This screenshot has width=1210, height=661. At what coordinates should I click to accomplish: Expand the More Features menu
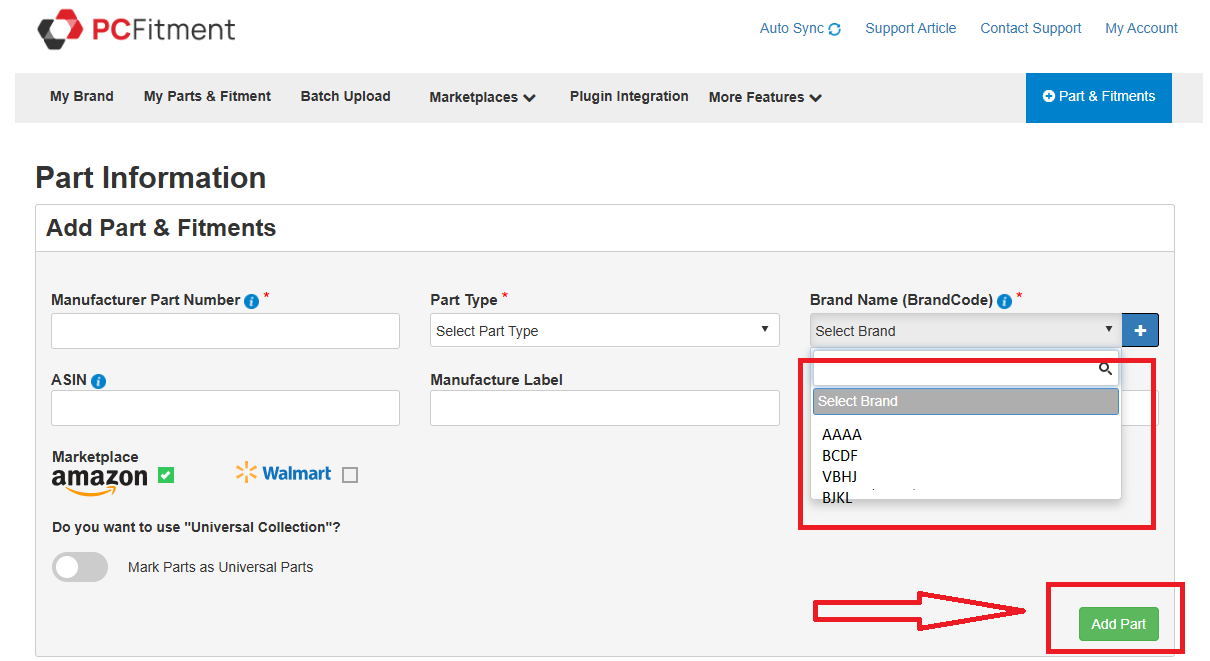click(764, 97)
